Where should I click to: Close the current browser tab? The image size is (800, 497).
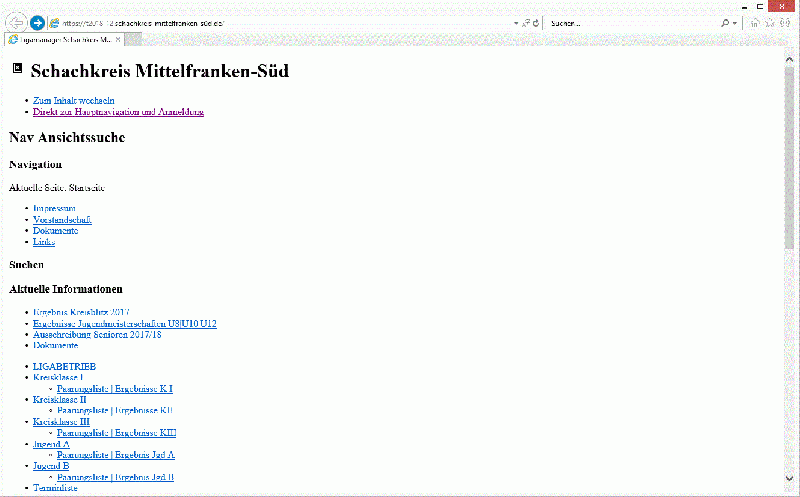click(x=117, y=39)
